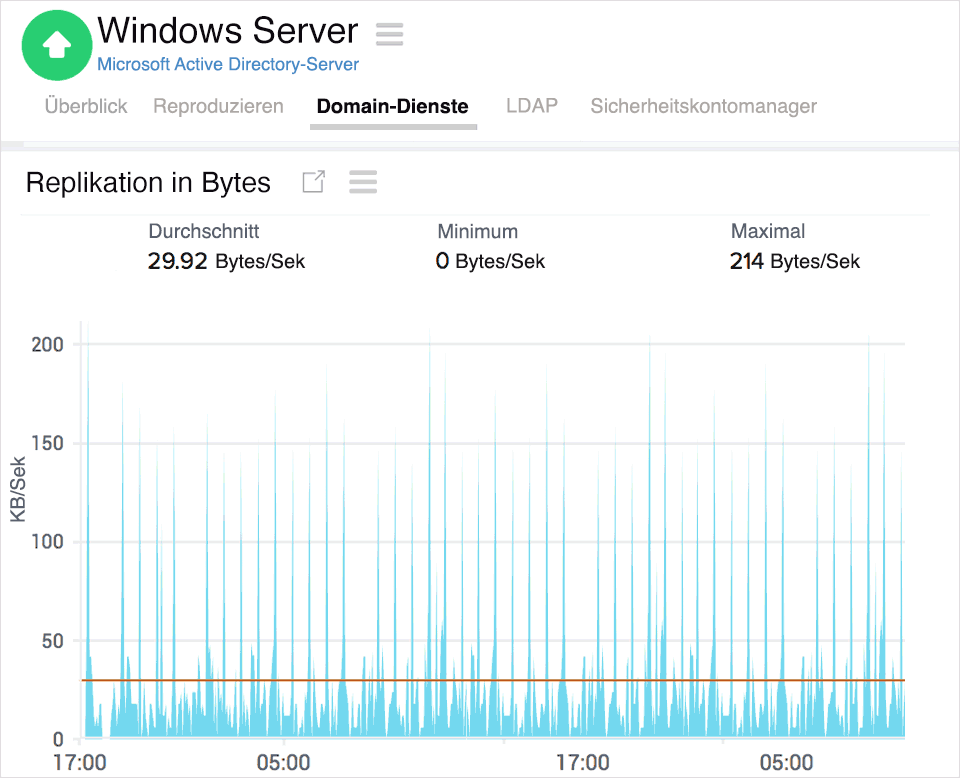
Task: Open the chart in a new window icon
Action: tap(313, 182)
